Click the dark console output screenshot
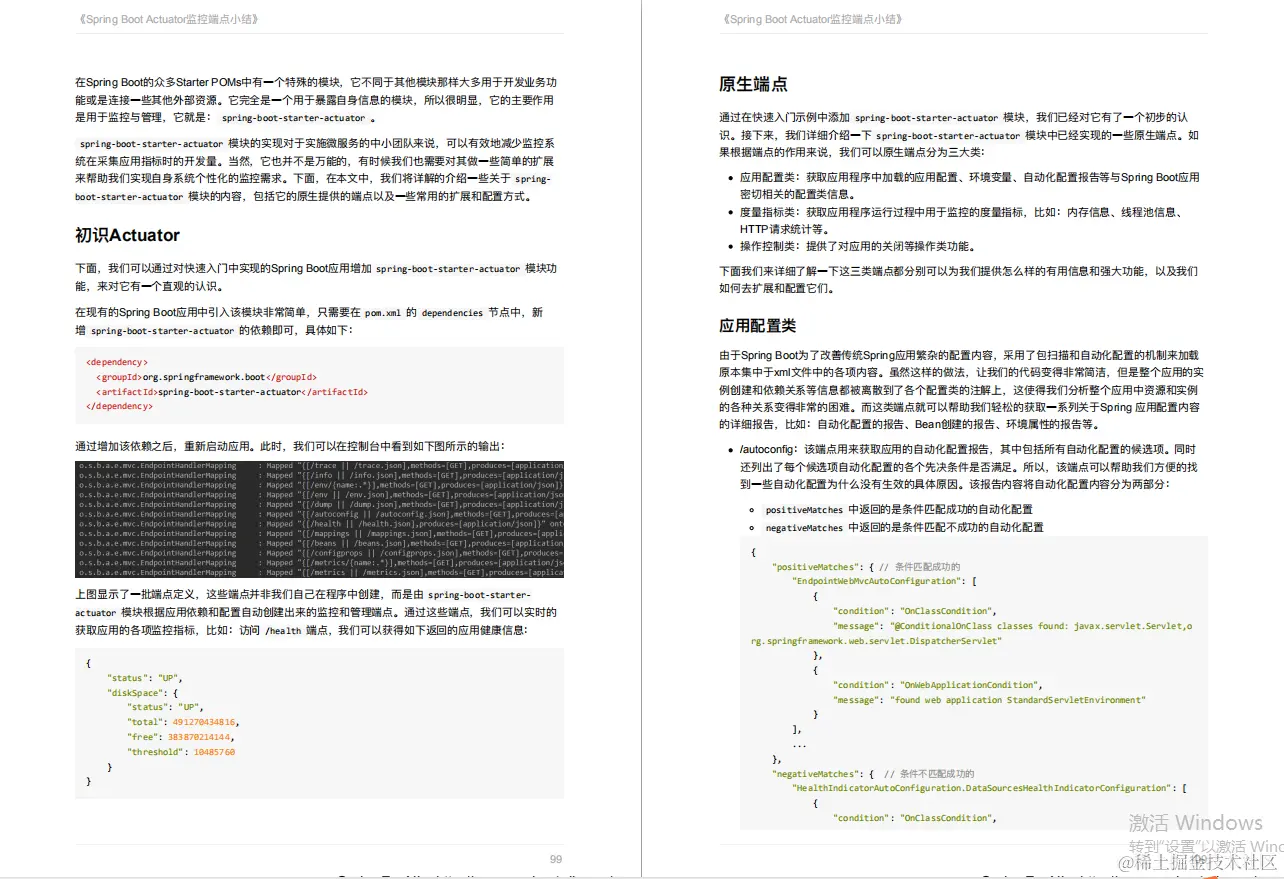 pos(320,518)
